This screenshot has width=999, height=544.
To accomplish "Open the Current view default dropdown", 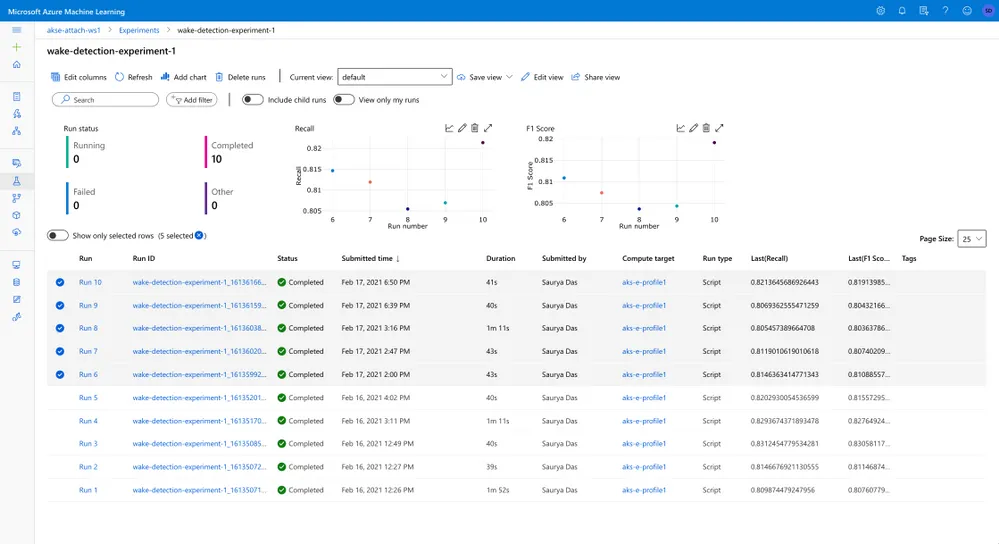I will click(395, 77).
